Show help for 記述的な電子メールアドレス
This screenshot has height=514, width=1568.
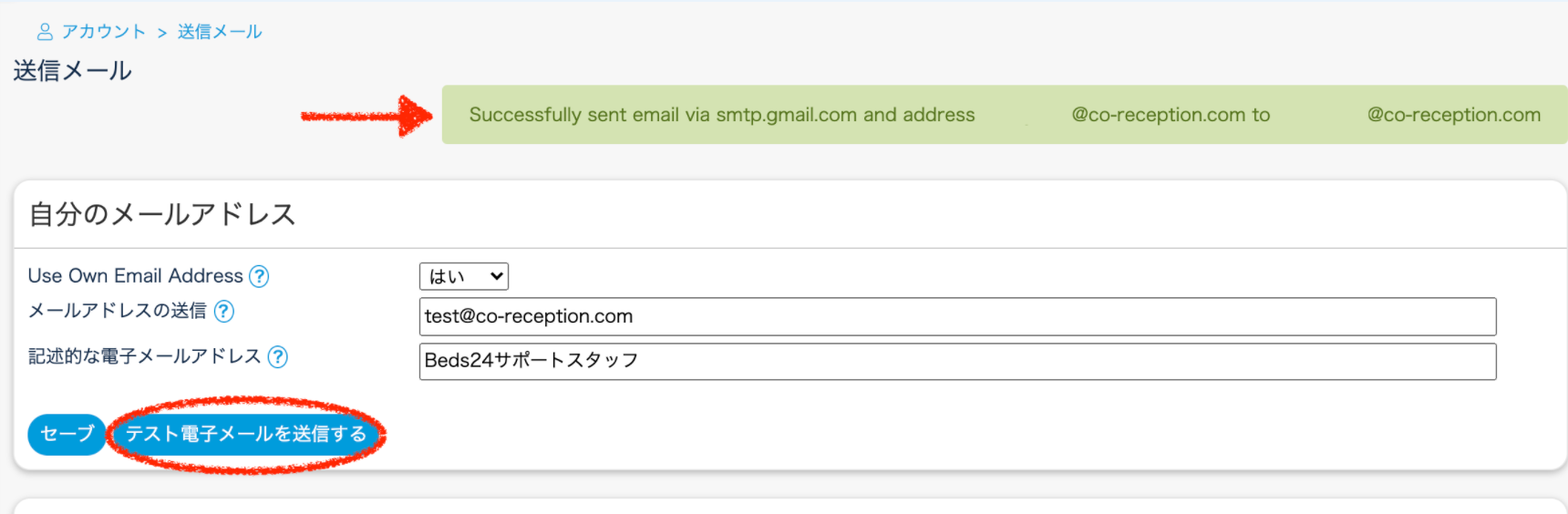(278, 357)
